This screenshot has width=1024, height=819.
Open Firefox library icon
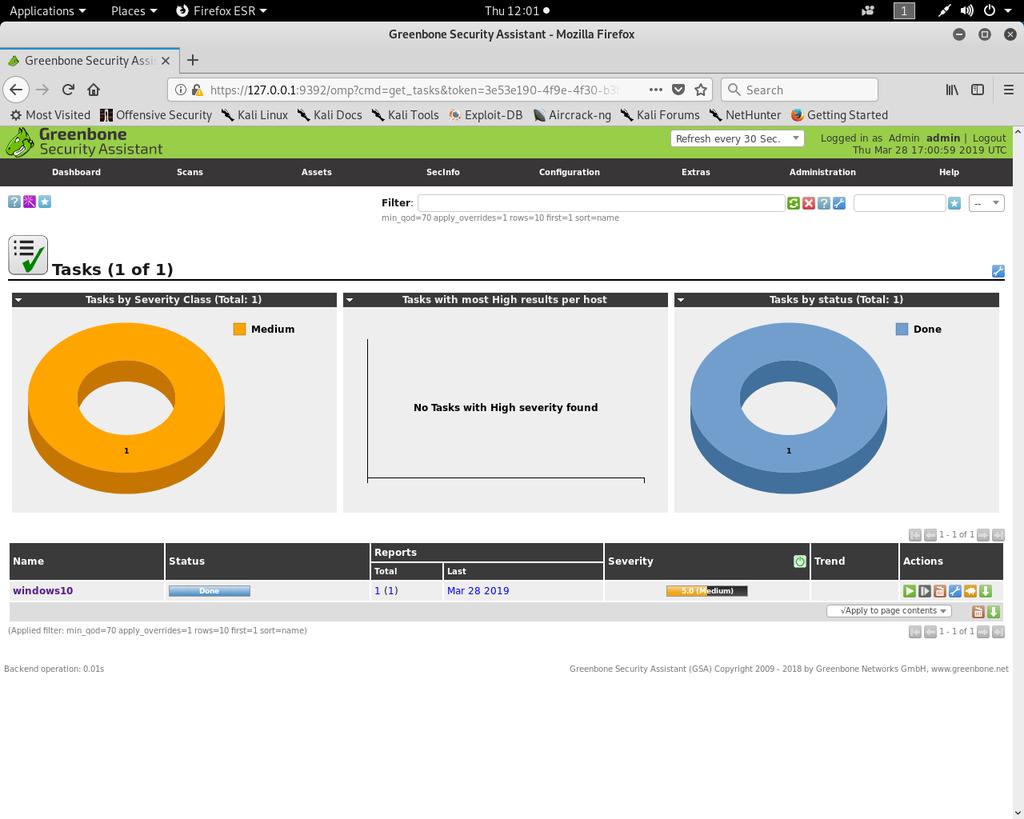(952, 89)
